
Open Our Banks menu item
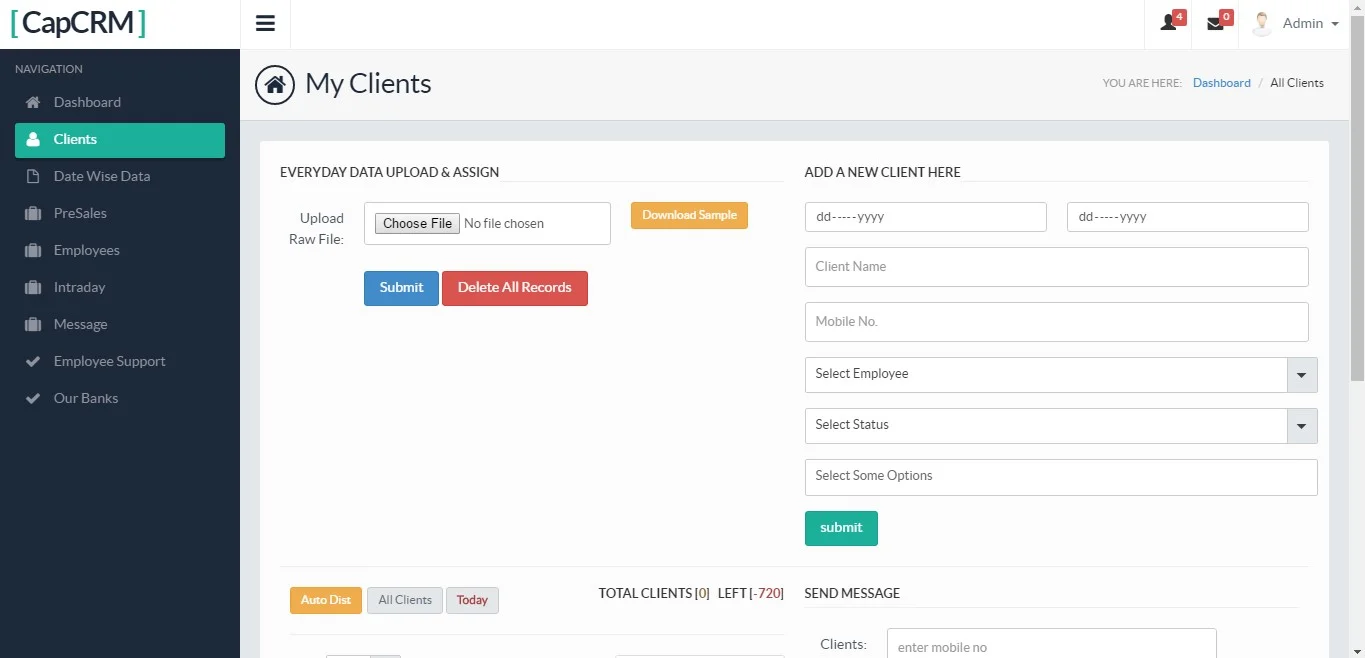[120, 398]
